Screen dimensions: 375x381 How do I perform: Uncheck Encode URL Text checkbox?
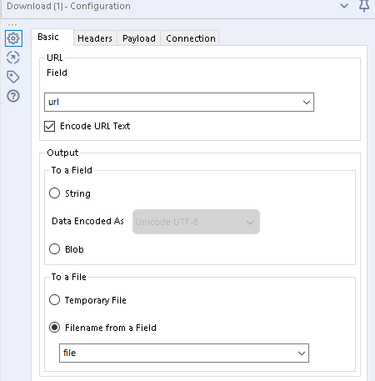click(x=49, y=126)
